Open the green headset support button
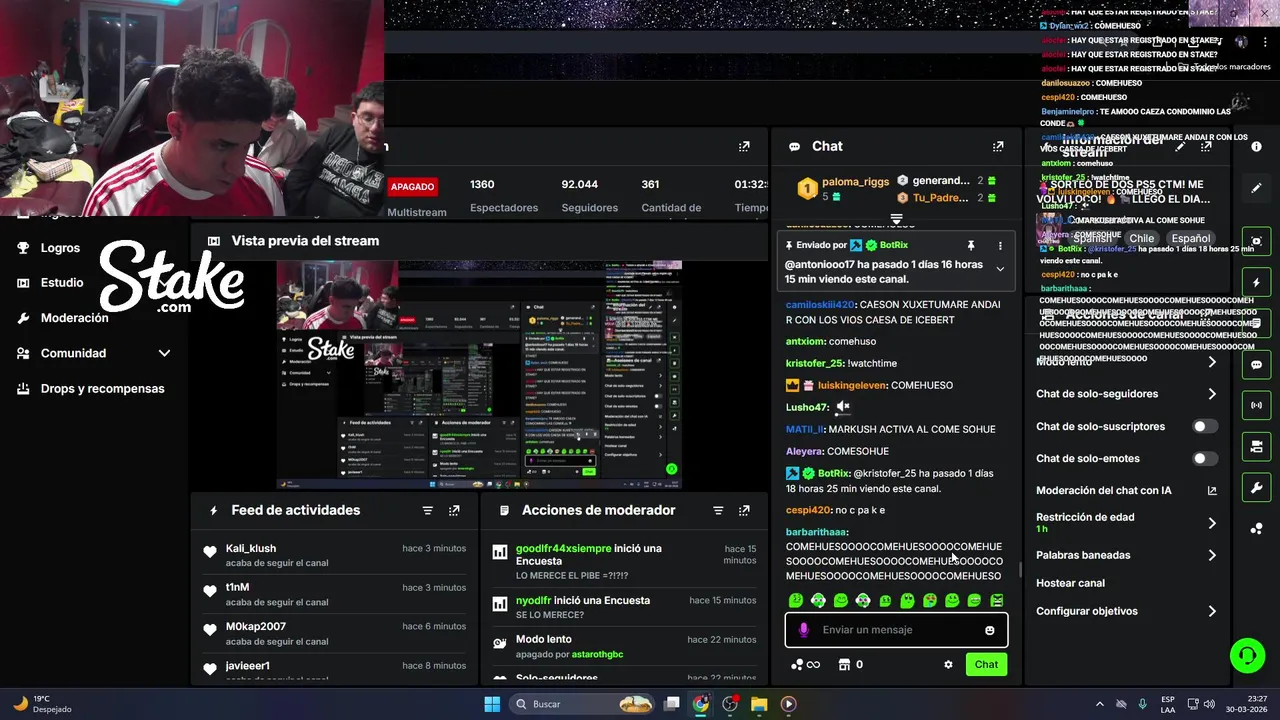1280x720 pixels. pyautogui.click(x=1247, y=656)
